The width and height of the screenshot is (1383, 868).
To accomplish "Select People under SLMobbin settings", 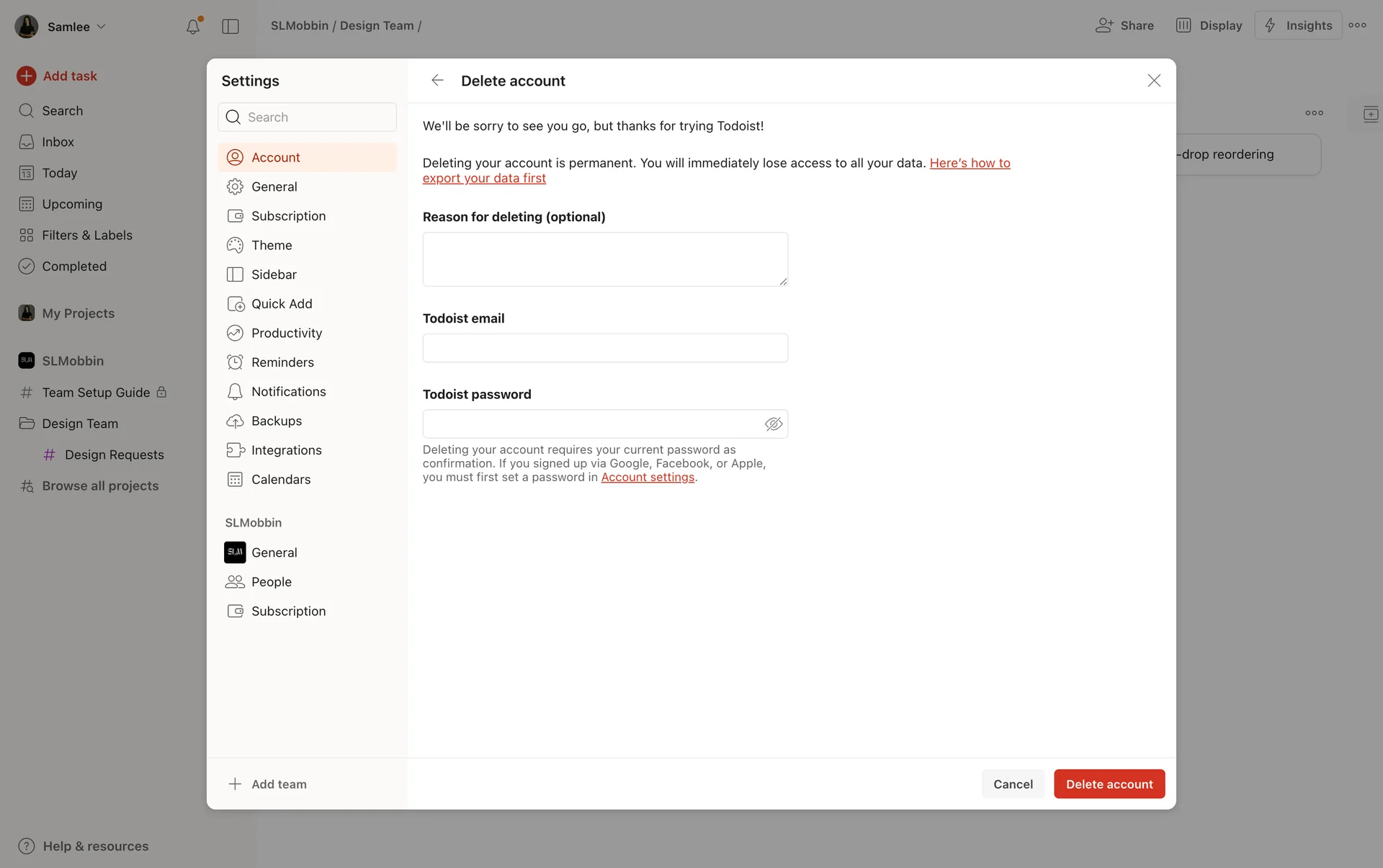I will pyautogui.click(x=271, y=581).
